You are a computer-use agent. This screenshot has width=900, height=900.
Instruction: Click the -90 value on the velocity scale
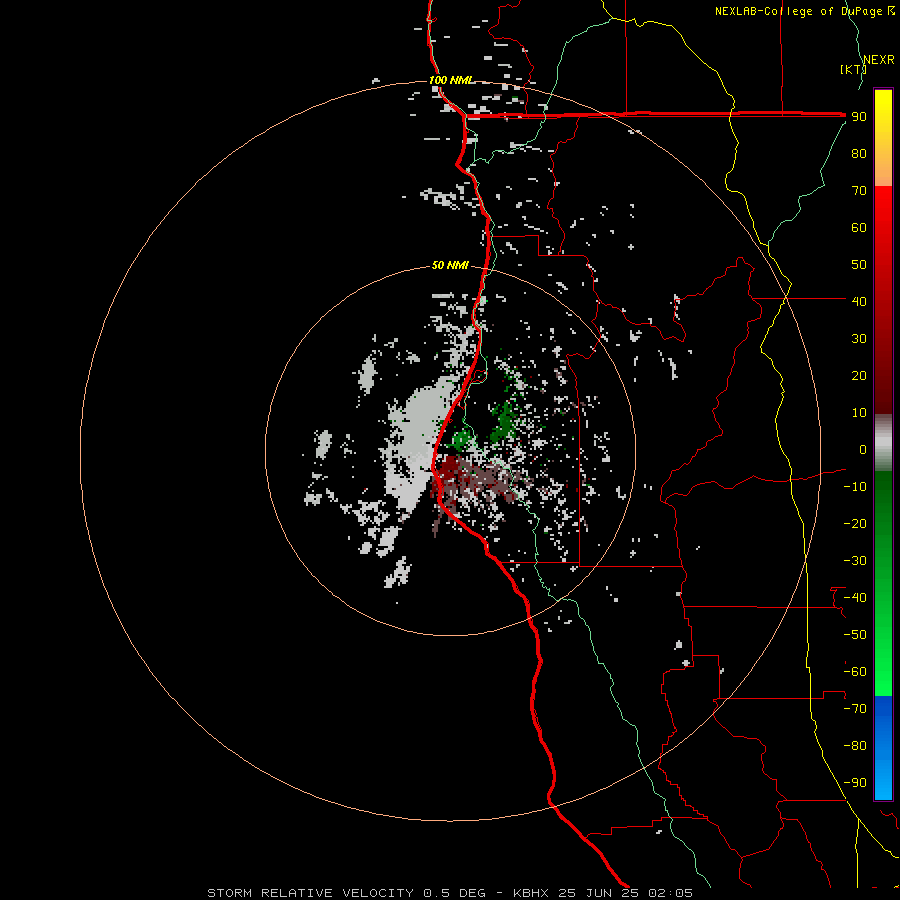(x=855, y=783)
